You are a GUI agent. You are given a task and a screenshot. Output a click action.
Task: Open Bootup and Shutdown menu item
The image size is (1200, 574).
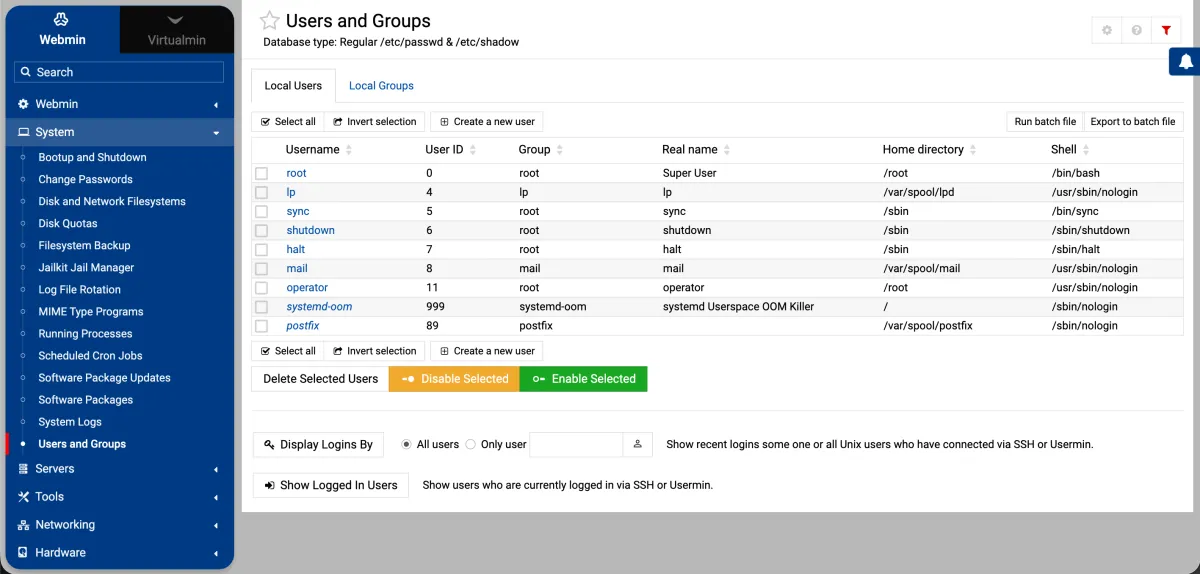tap(92, 157)
